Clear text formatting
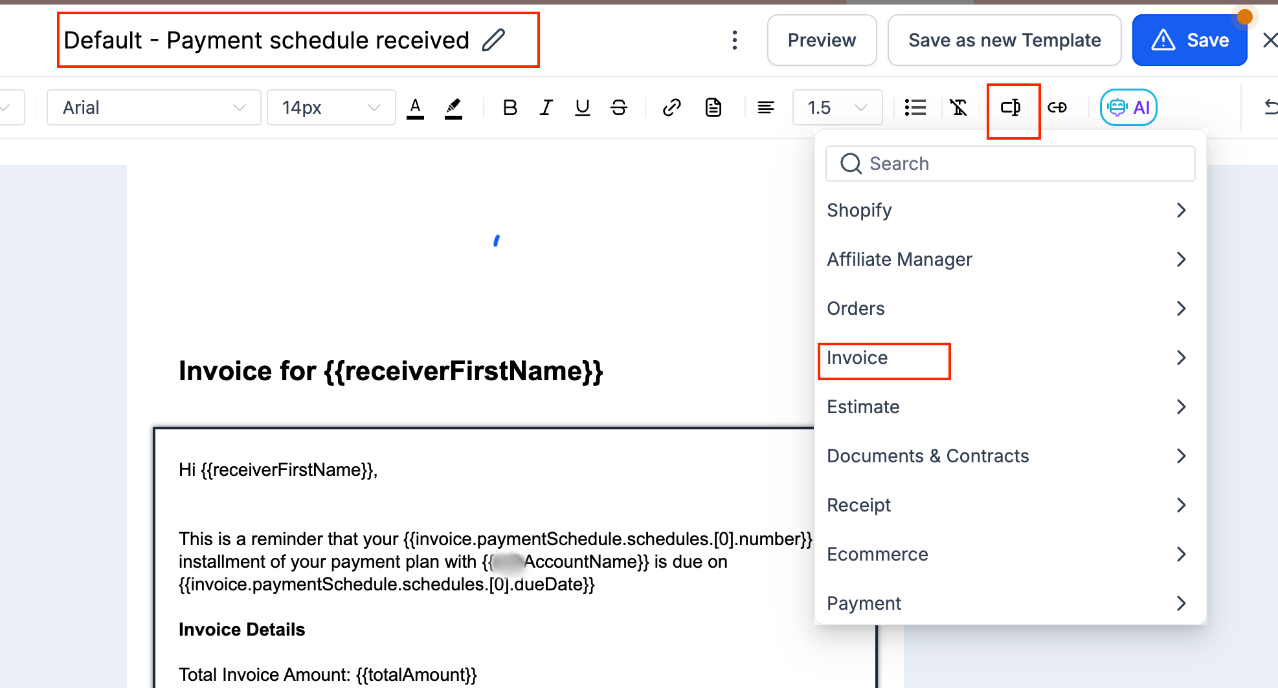 [x=958, y=108]
